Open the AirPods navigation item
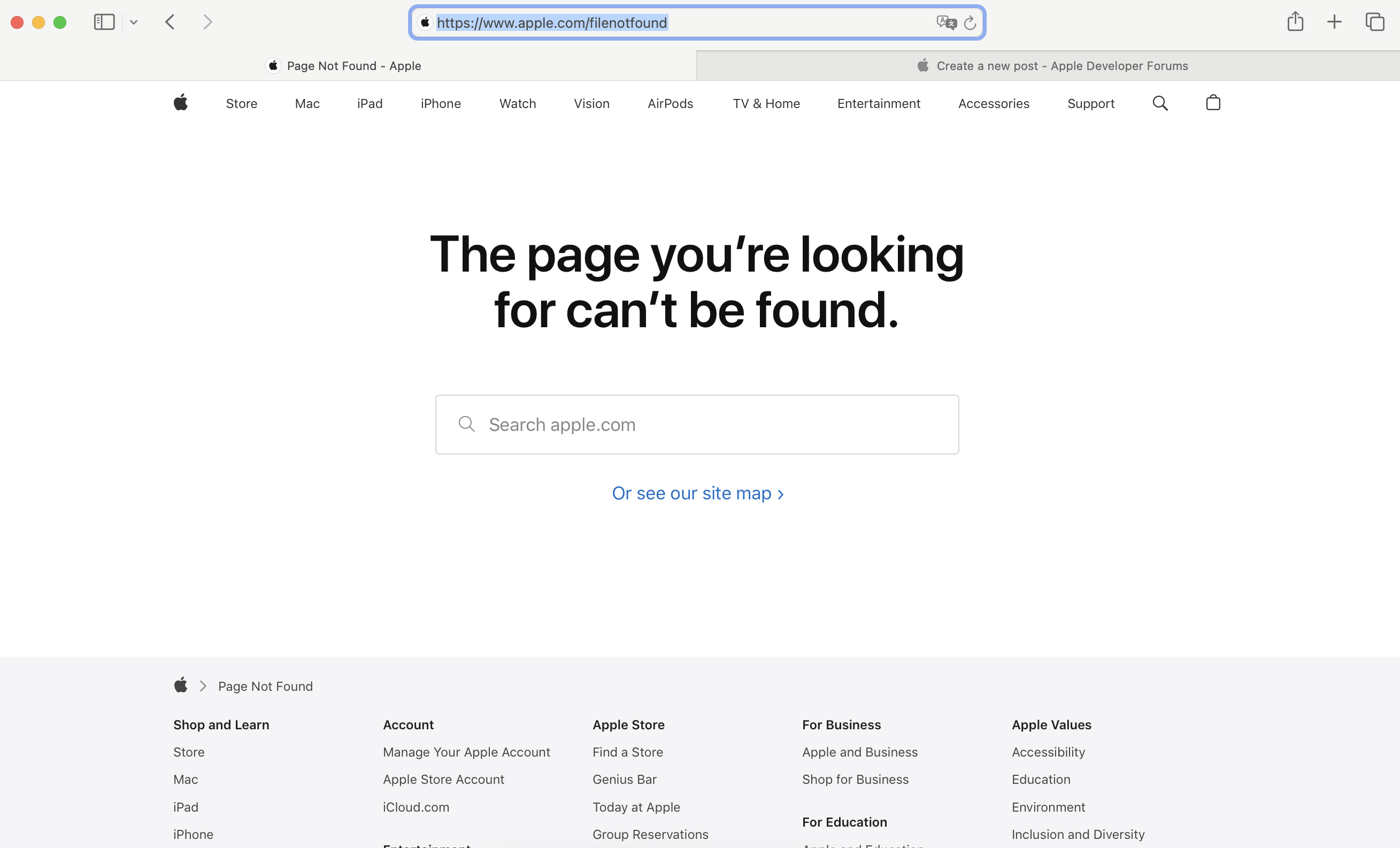Image resolution: width=1400 pixels, height=848 pixels. pyautogui.click(x=671, y=103)
